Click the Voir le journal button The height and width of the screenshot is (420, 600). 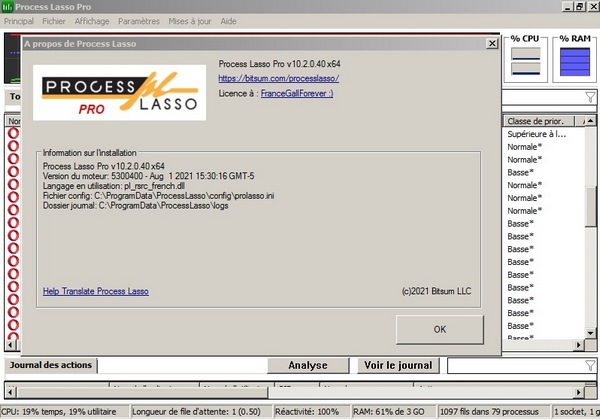coord(398,365)
